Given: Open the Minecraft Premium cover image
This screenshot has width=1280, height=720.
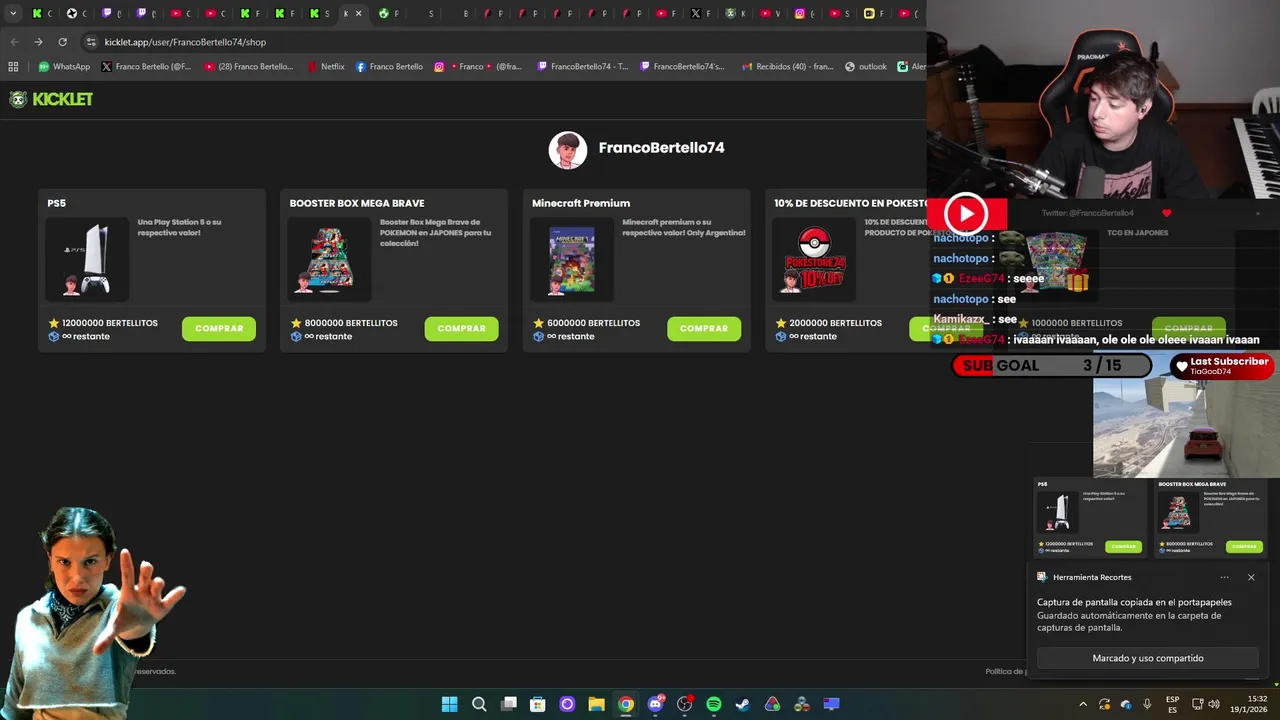Looking at the screenshot, I should point(572,260).
